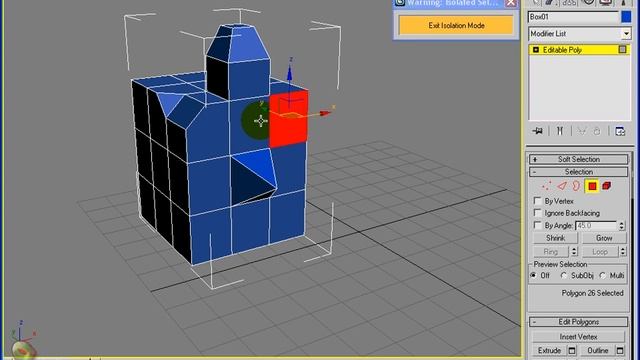640x360 pixels.
Task: Click the Make Unique icon under the stack
Action: pyautogui.click(x=582, y=131)
